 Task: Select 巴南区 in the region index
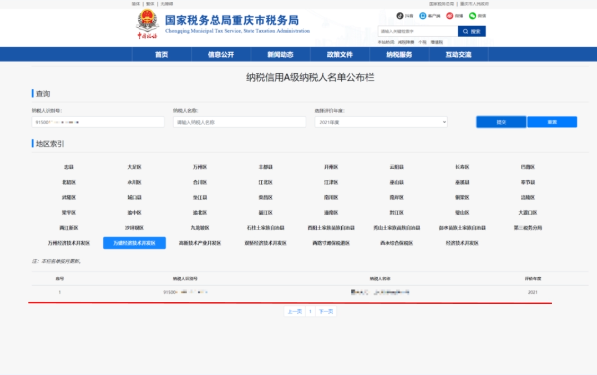coord(528,167)
